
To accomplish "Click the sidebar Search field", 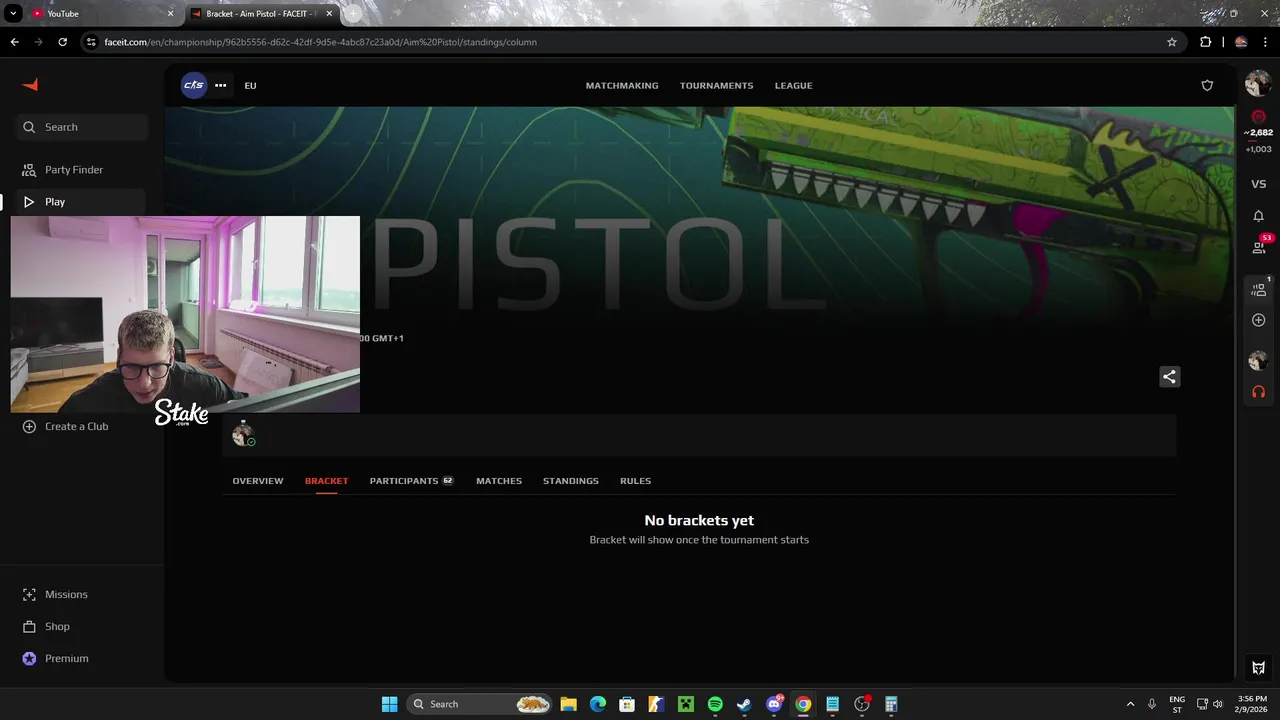I will tap(82, 127).
